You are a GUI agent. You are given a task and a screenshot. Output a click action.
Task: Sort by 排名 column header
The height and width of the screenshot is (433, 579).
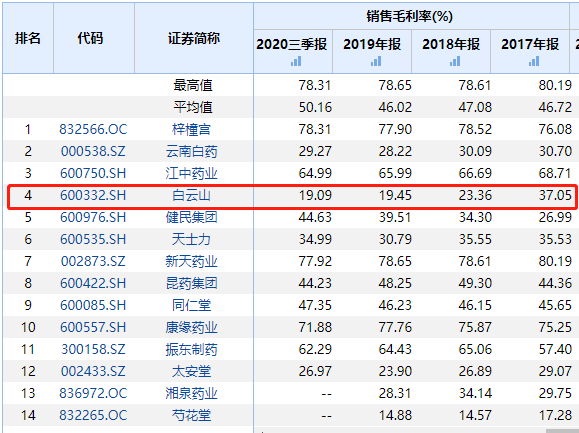coord(28,38)
